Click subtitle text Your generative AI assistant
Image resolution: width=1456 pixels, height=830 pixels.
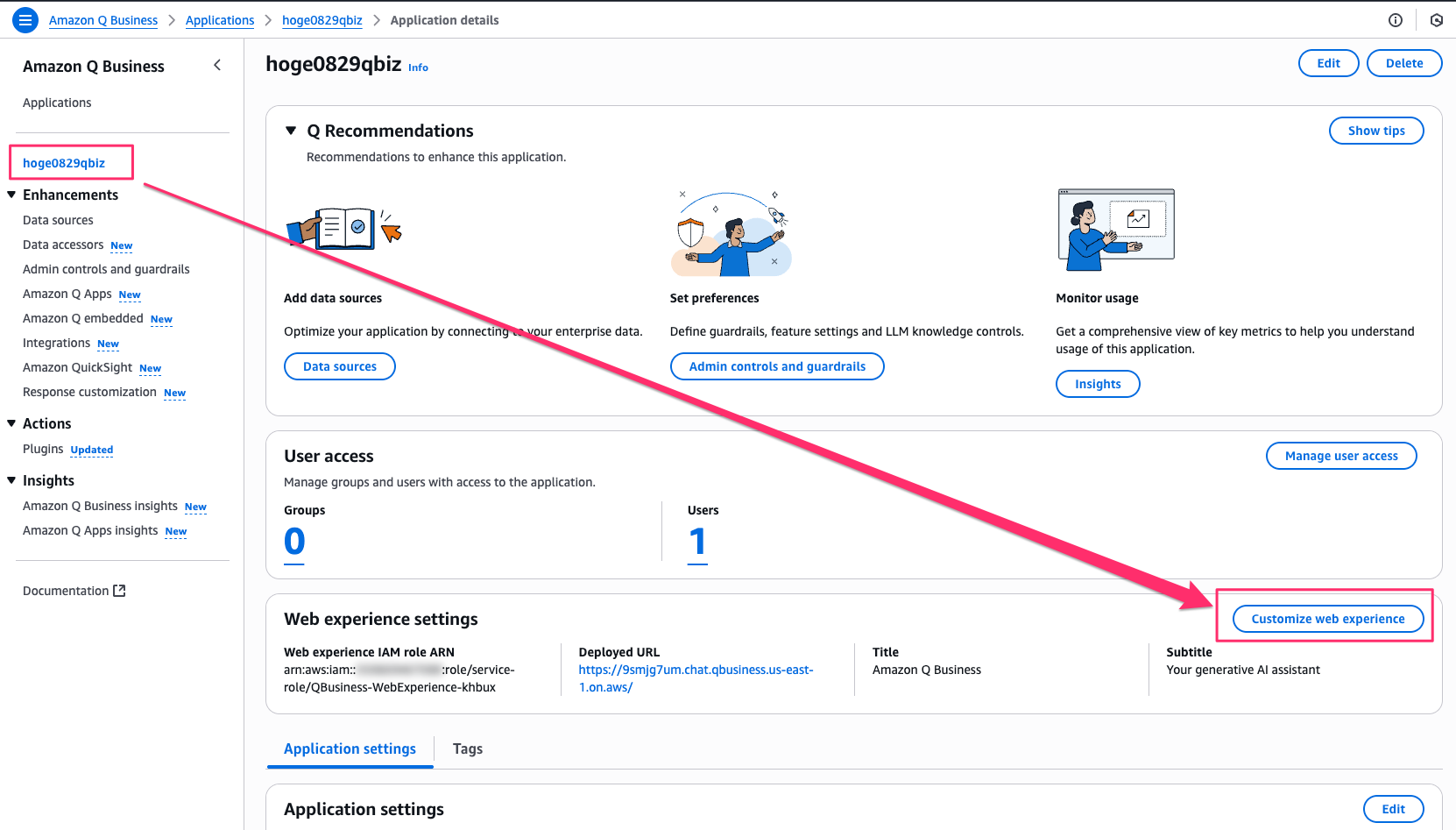[x=1243, y=670]
